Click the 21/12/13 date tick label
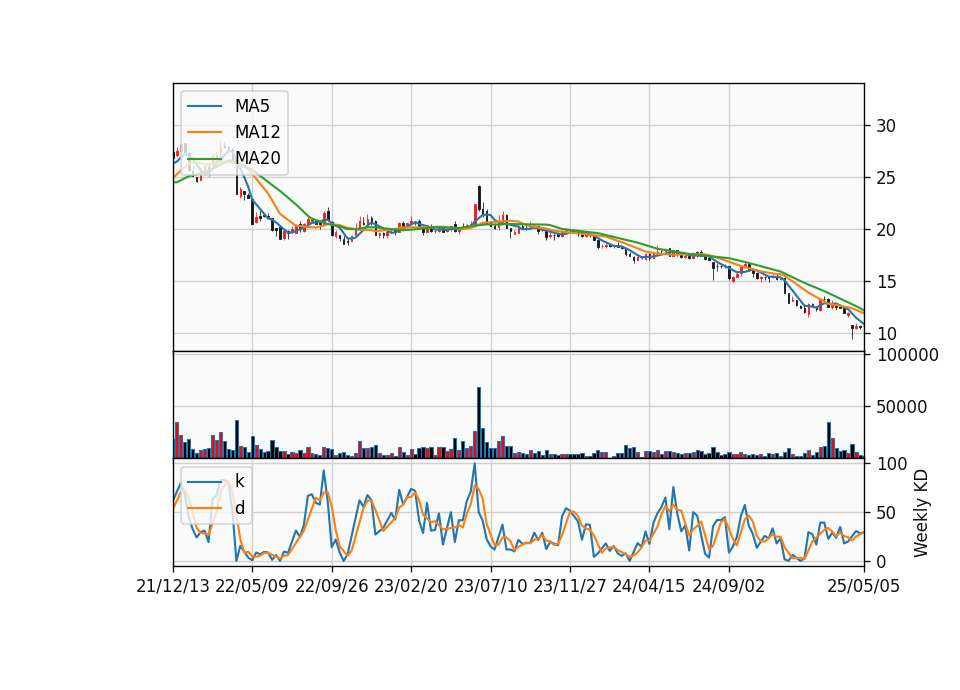 pos(173,586)
